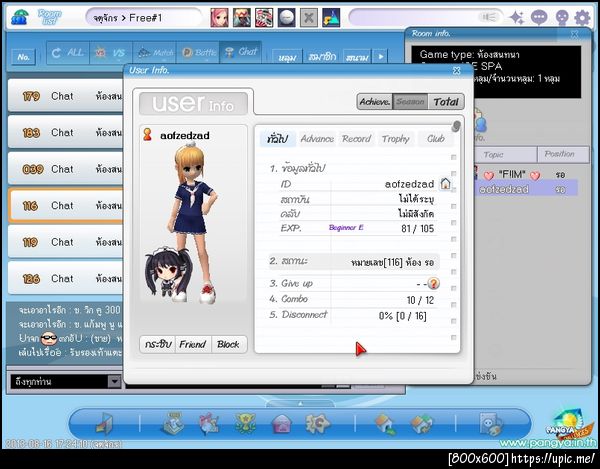
Task: Open the ถึงทุกท่าน chat target dropdown
Action: point(114,381)
